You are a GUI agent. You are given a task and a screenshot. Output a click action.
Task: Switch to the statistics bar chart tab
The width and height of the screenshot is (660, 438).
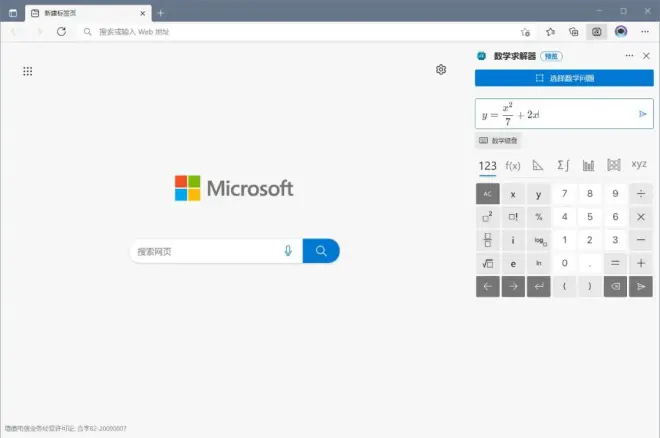[588, 165]
